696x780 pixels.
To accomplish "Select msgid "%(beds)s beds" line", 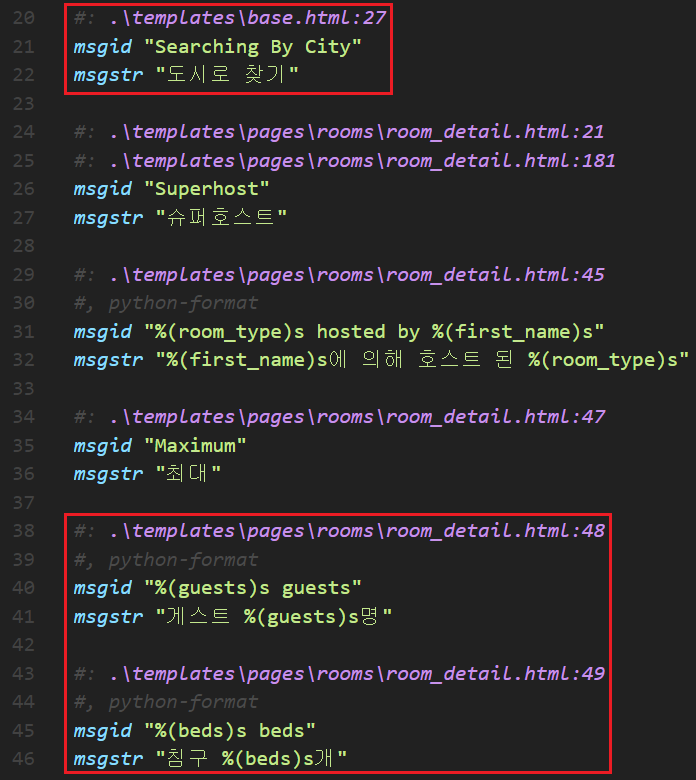I will click(x=195, y=731).
